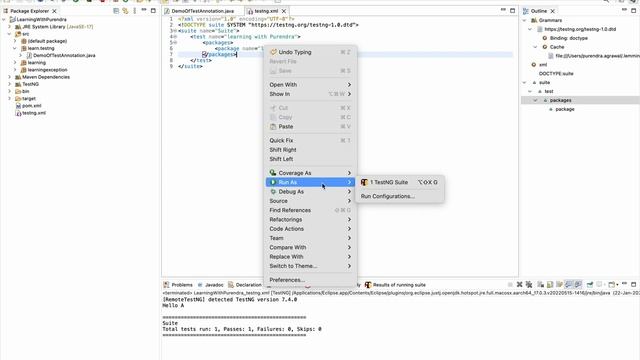The height and width of the screenshot is (360, 640).
Task: Click the Paste clipboard icon in context menu
Action: coord(273,127)
